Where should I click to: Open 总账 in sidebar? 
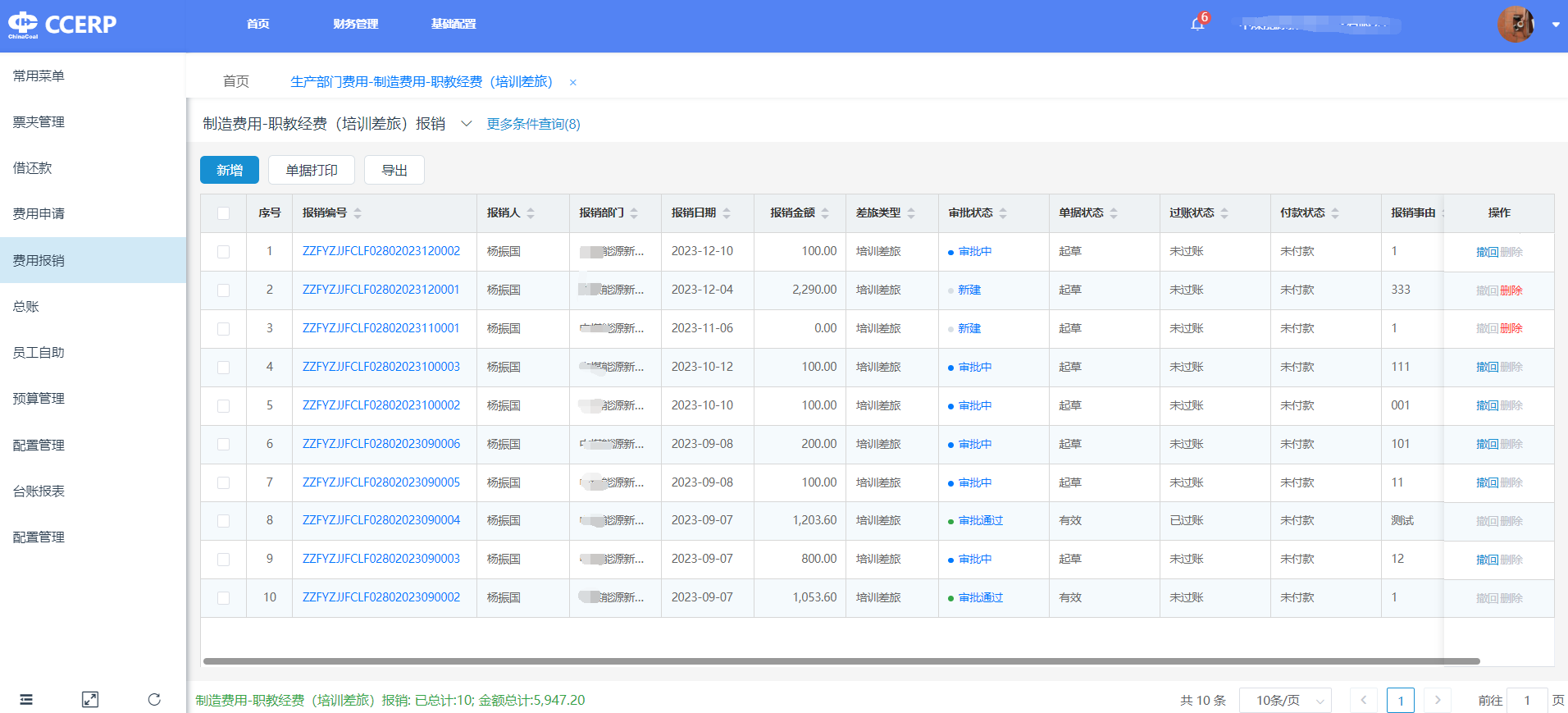coord(93,306)
